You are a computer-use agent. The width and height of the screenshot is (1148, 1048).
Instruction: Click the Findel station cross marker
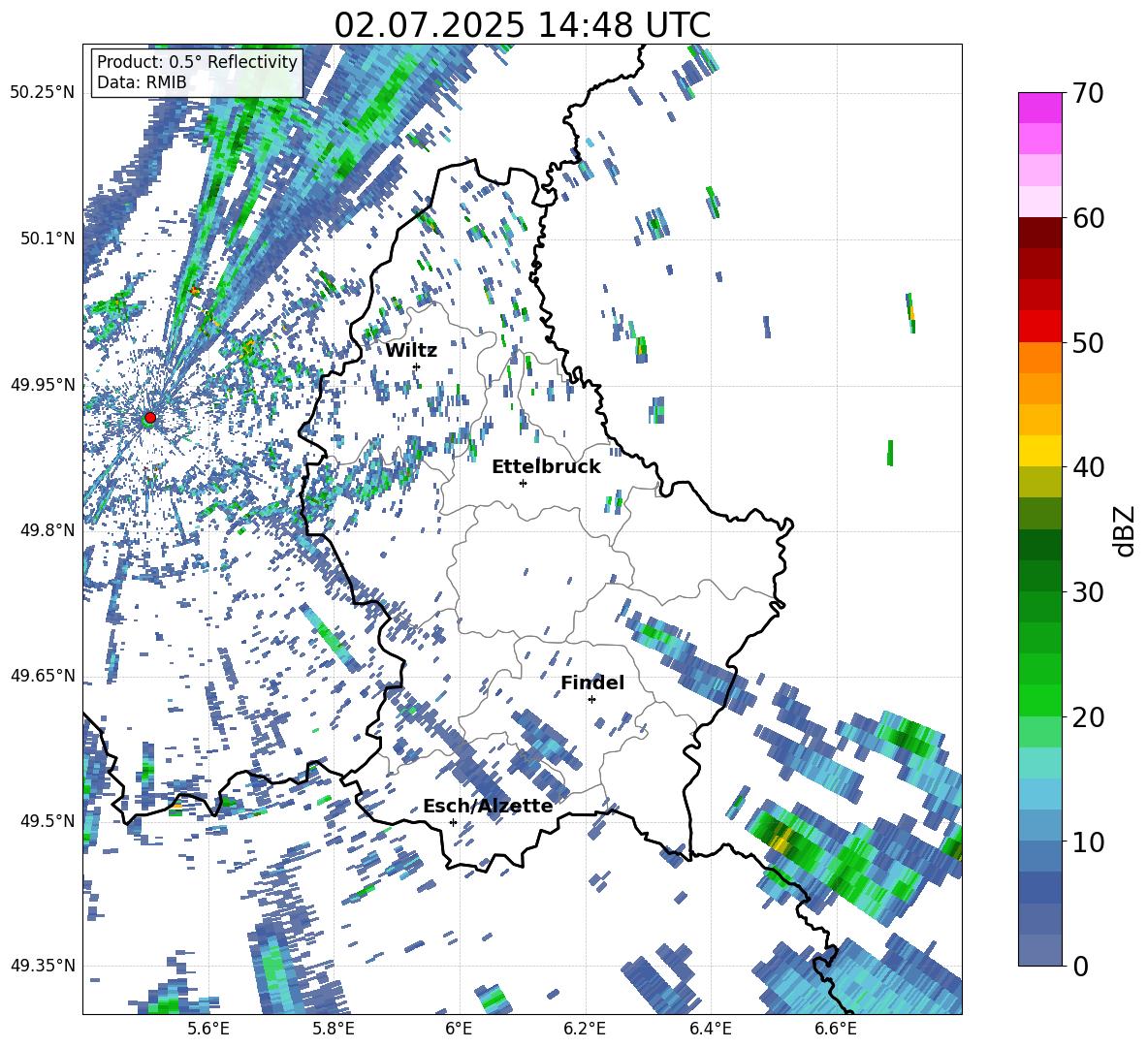tap(591, 700)
